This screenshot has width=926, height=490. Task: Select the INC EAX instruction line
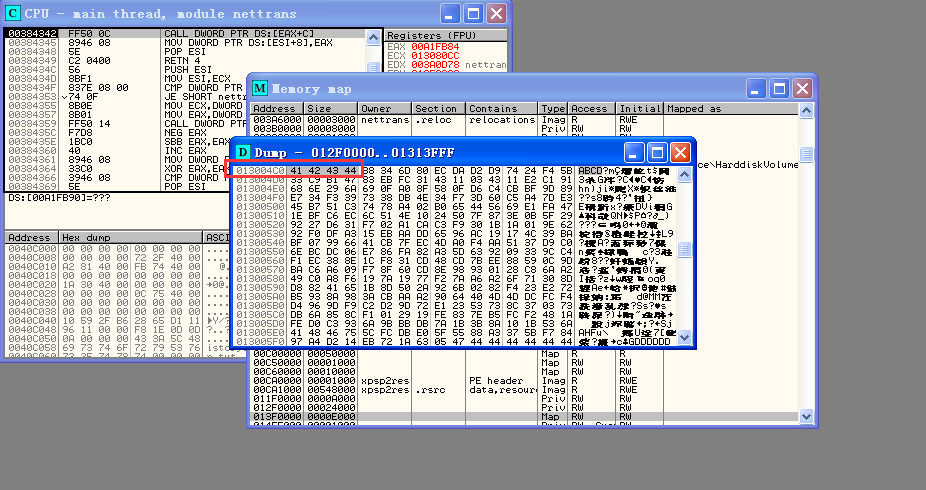(x=118, y=151)
